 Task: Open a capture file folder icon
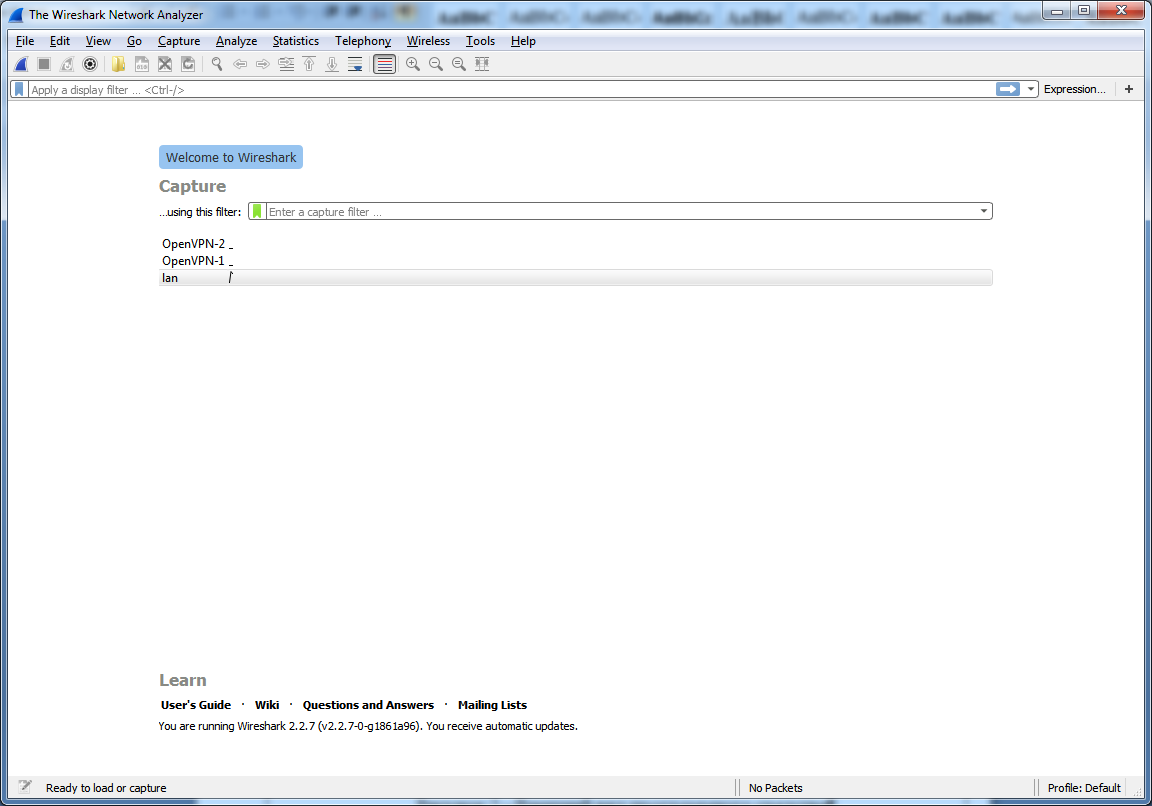click(118, 65)
